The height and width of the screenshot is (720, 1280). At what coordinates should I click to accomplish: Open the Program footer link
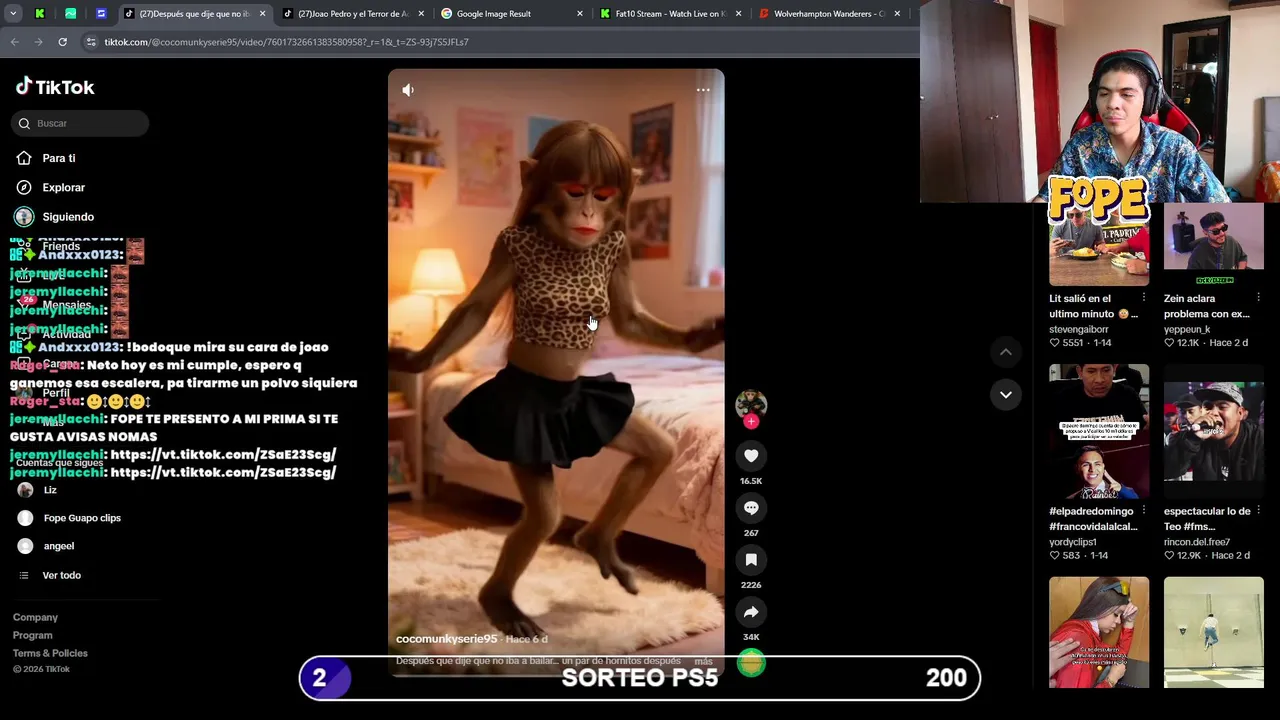32,635
